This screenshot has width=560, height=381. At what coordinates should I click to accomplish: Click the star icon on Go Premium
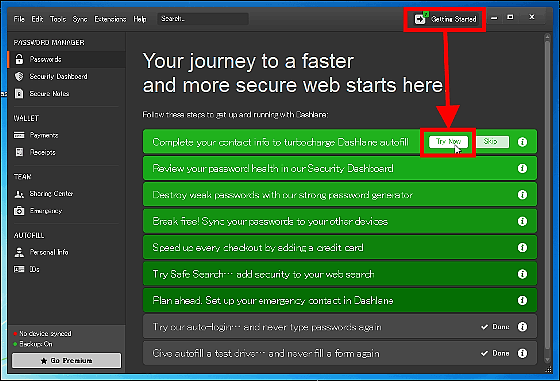pyautogui.click(x=44, y=361)
